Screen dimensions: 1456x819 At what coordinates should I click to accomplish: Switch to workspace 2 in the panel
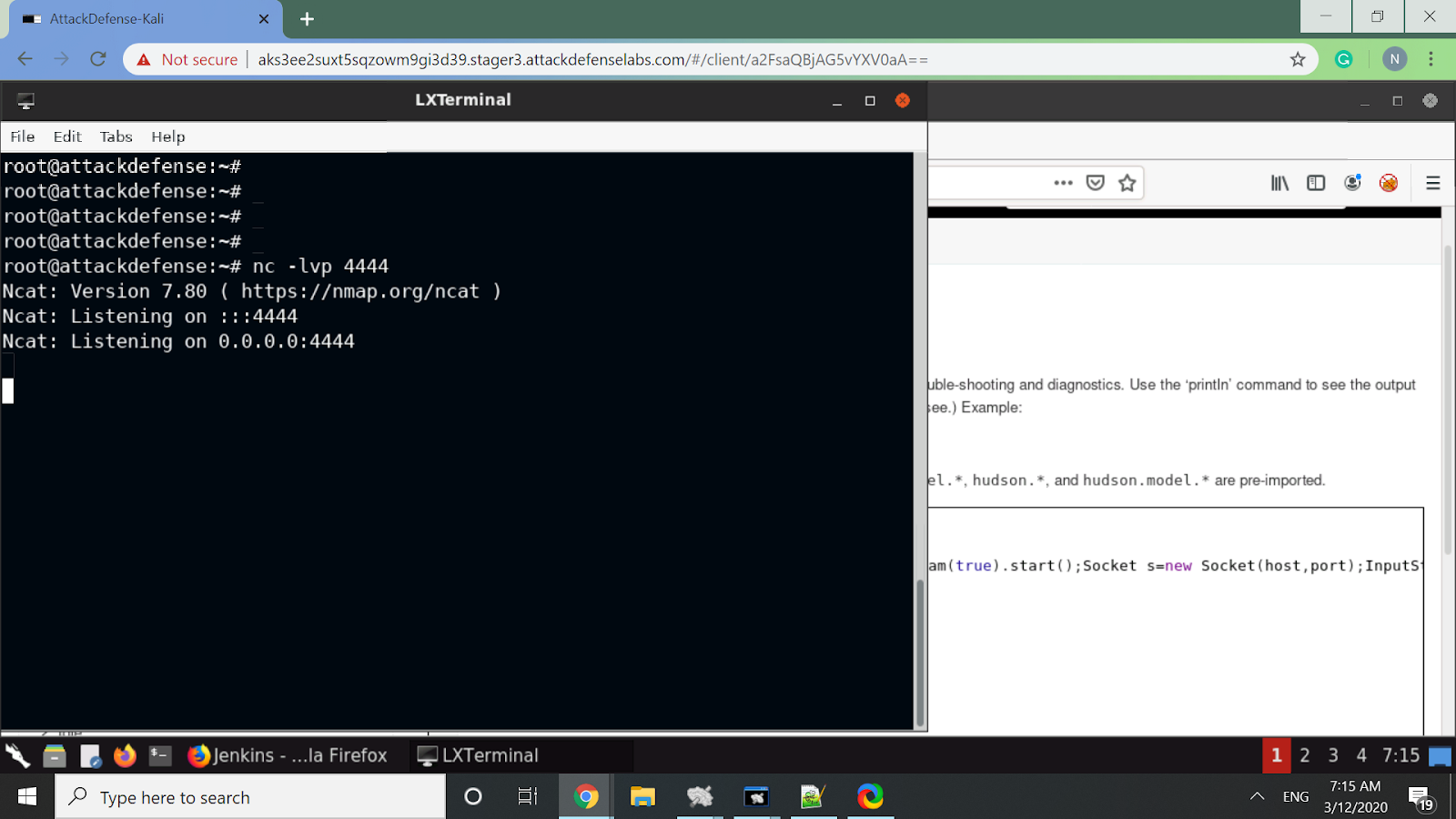point(1305,754)
